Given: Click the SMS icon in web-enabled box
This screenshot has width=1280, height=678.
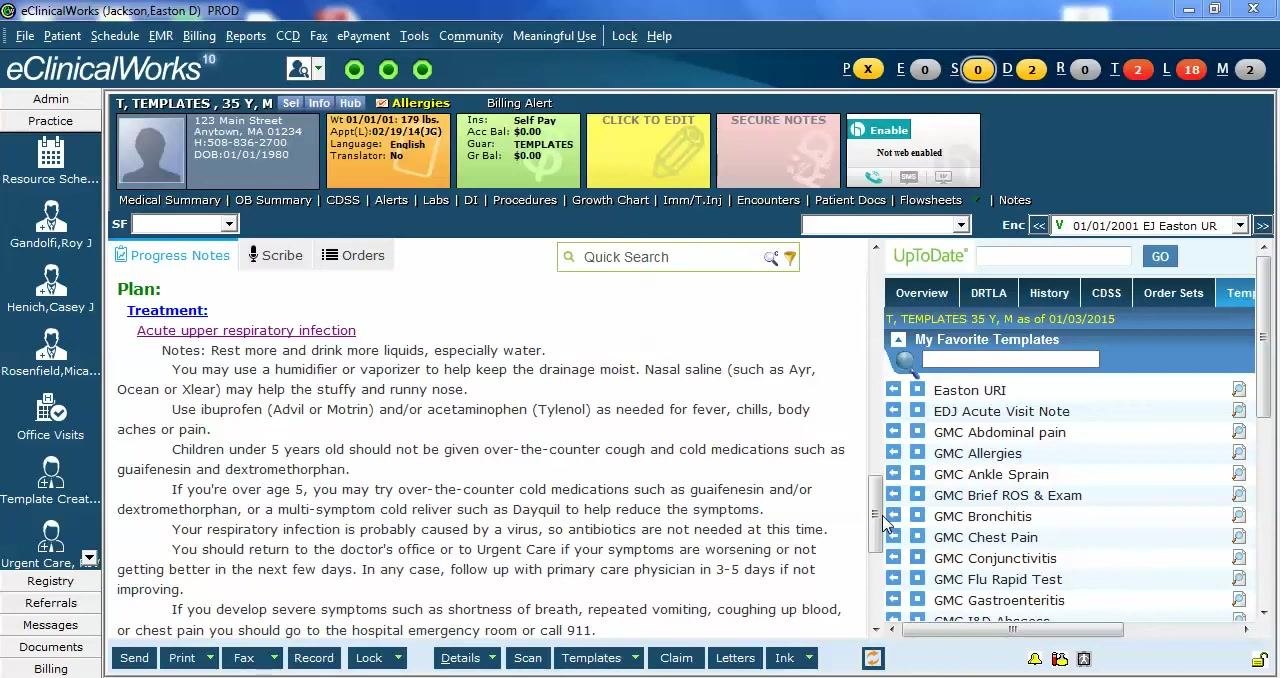Looking at the screenshot, I should point(908,177).
